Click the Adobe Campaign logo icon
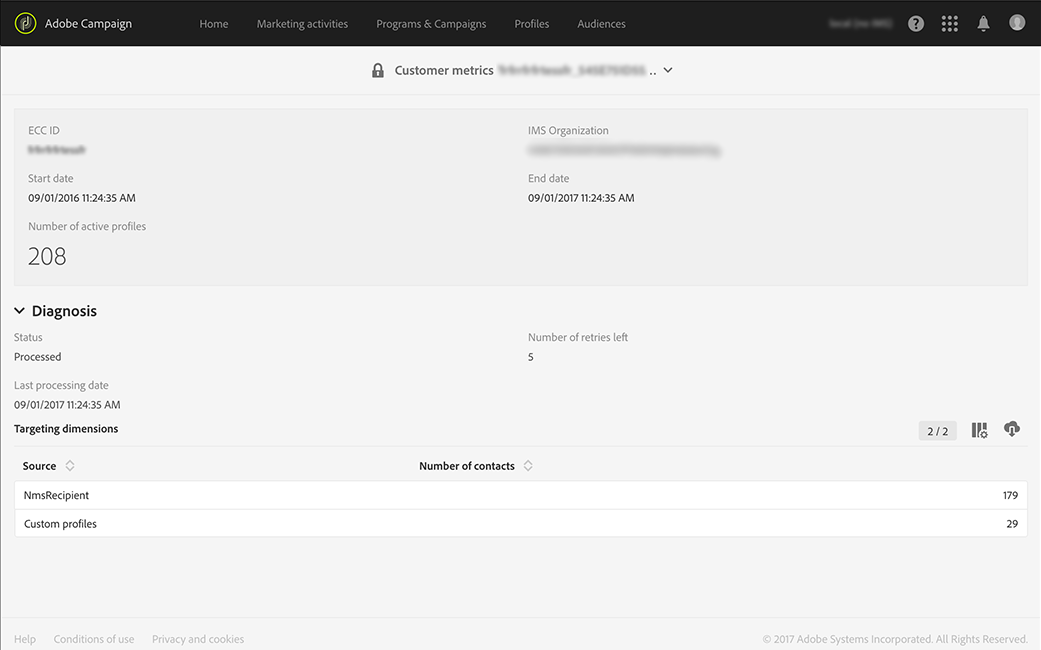Screen dimensions: 1041x650 tap(25, 23)
